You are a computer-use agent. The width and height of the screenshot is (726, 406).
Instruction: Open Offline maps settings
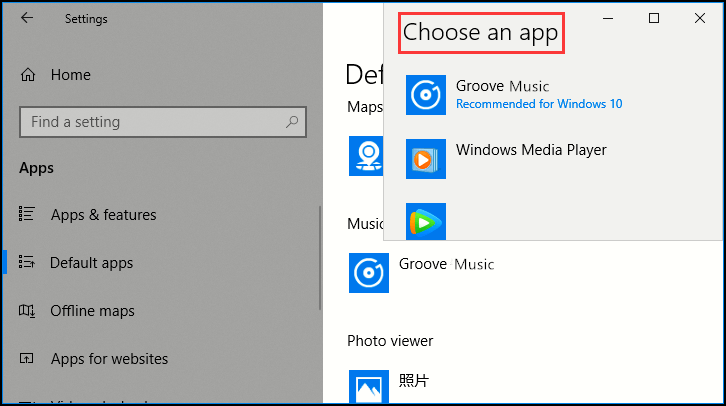[92, 311]
